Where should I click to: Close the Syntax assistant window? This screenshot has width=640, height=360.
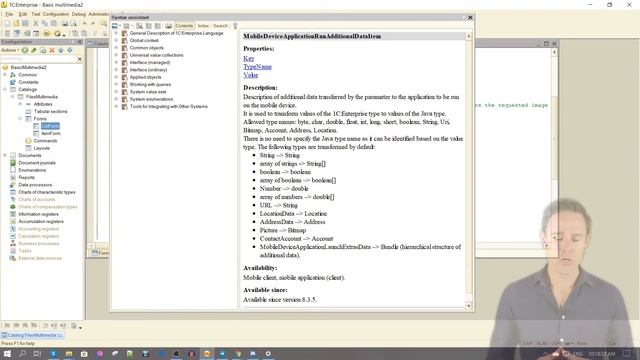(x=470, y=18)
